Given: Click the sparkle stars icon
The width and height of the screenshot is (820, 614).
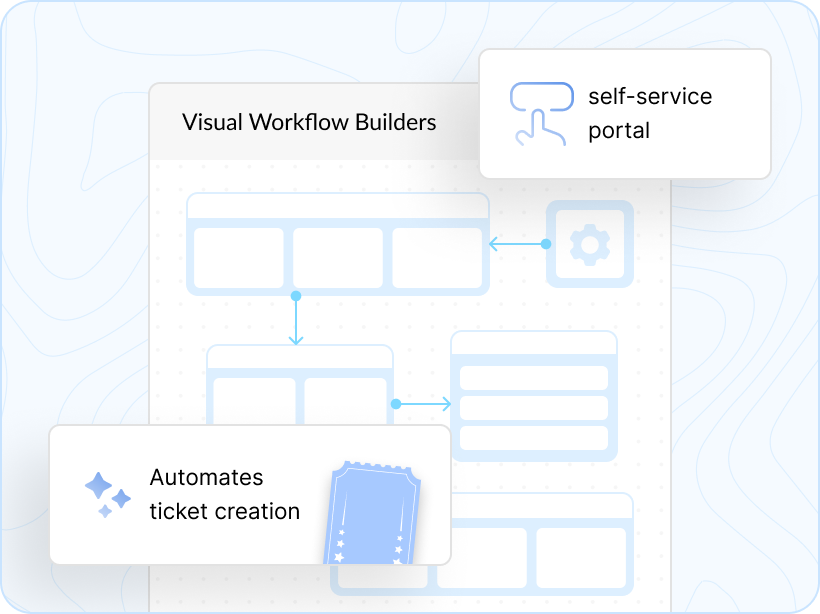Looking at the screenshot, I should 108,495.
